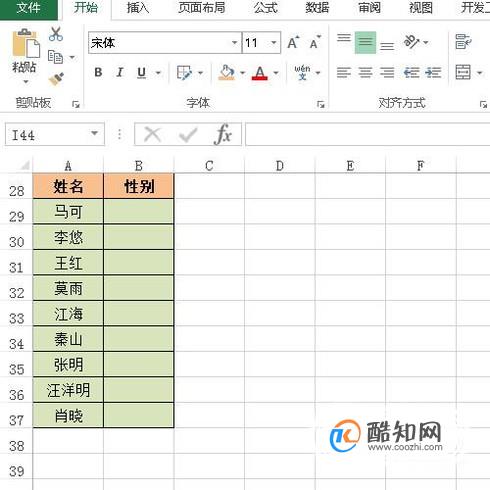Select the Format Painter brush icon
Image resolution: width=490 pixels, height=490 pixels.
[56, 79]
